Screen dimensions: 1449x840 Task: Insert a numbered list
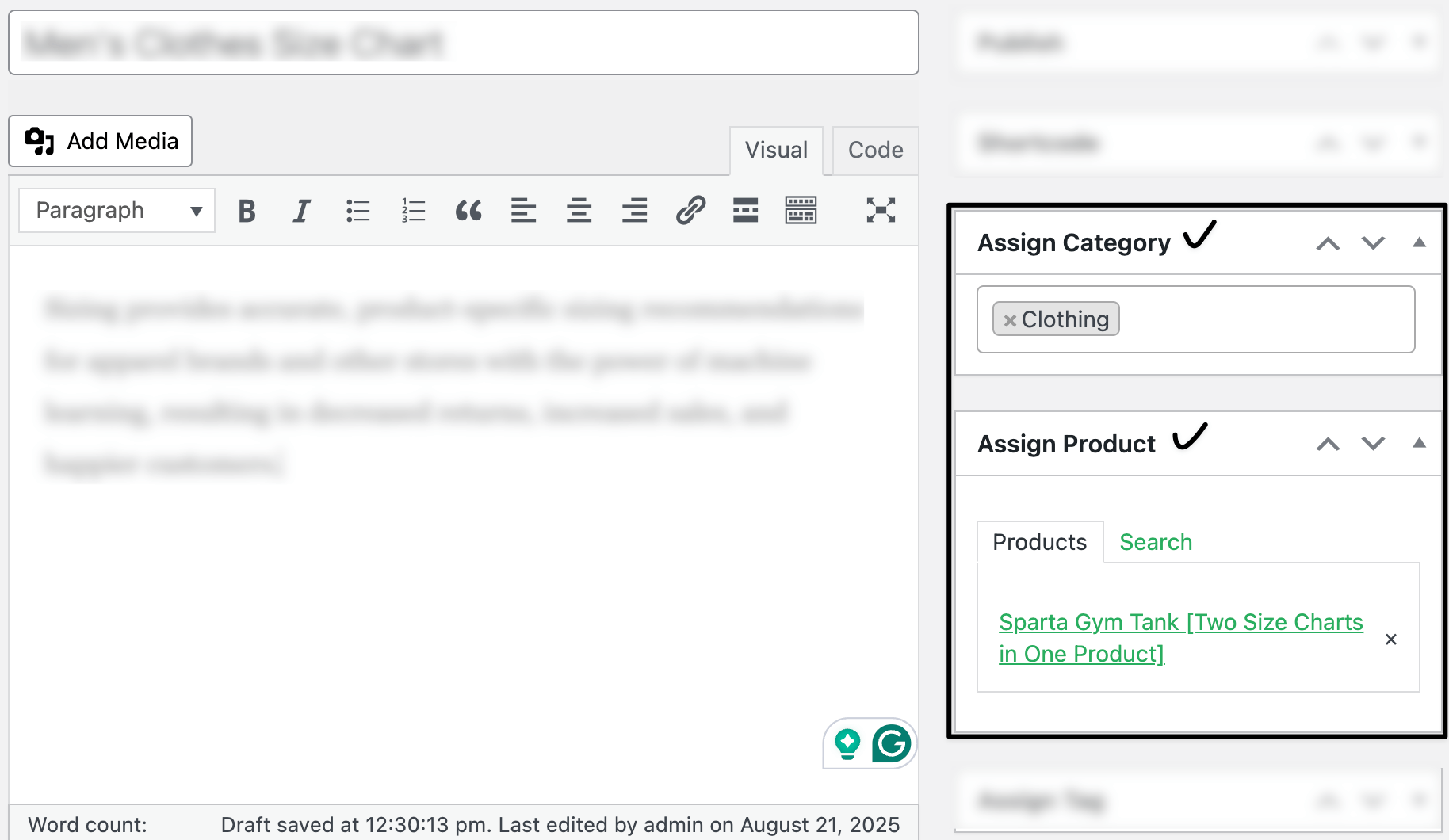coord(413,210)
